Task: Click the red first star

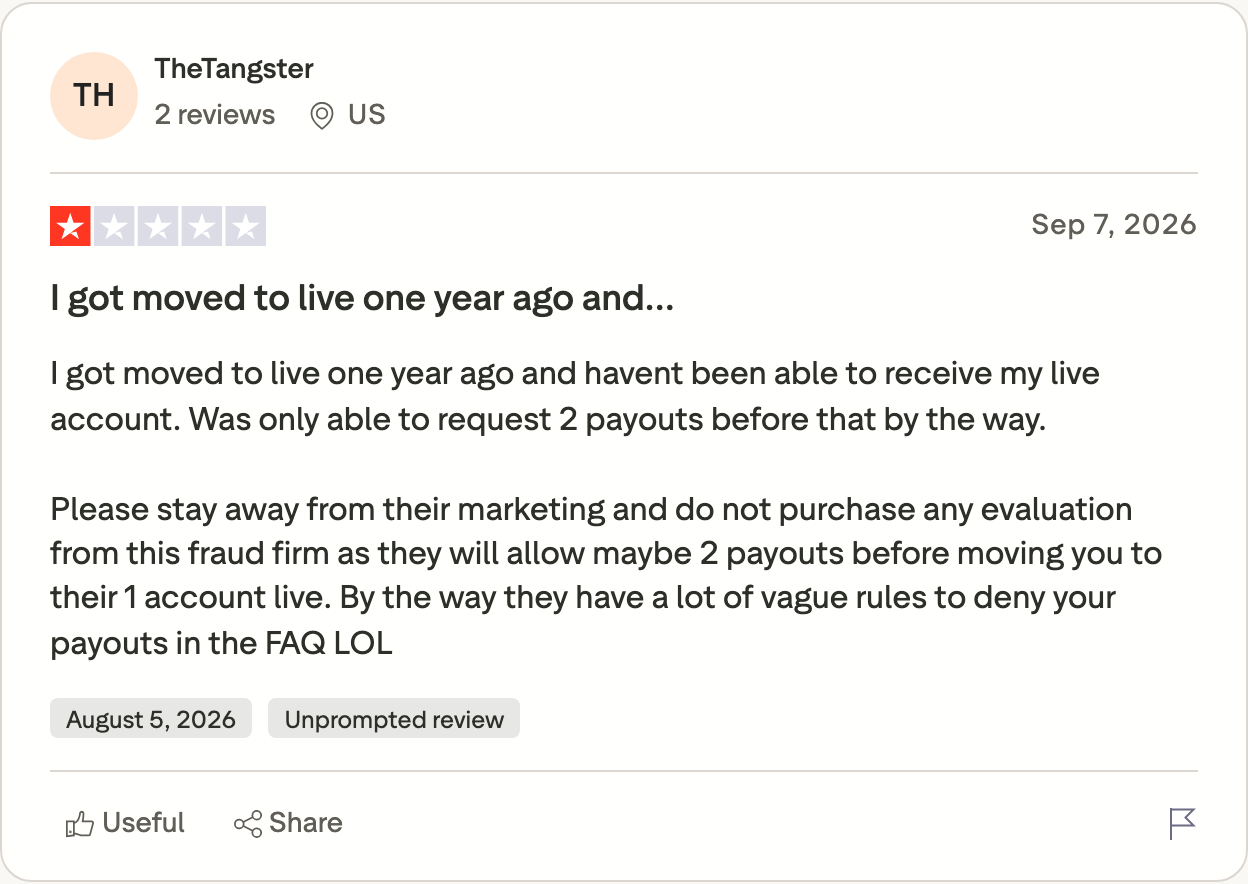Action: [70, 226]
